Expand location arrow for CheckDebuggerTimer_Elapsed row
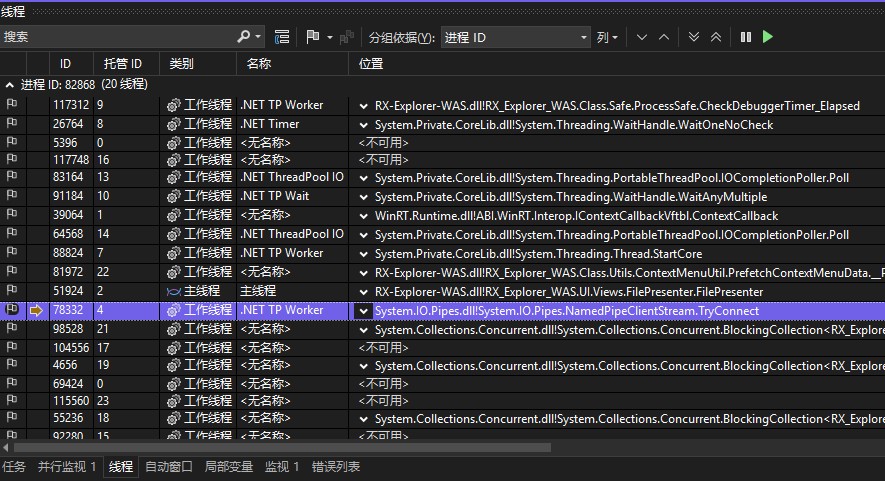 [x=364, y=105]
